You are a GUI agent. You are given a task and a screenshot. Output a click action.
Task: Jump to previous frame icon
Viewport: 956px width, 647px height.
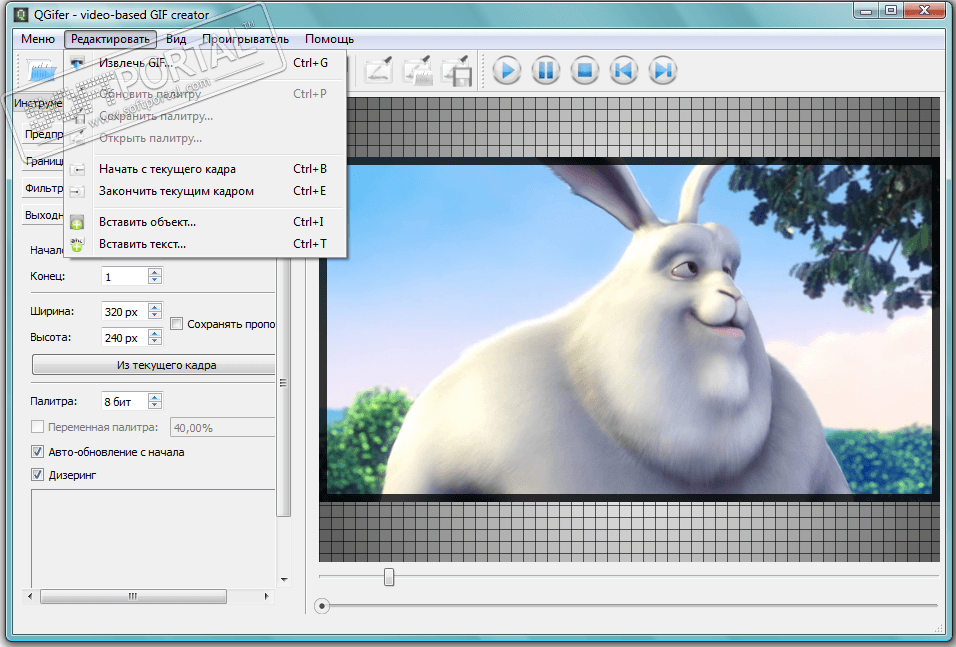coord(623,71)
